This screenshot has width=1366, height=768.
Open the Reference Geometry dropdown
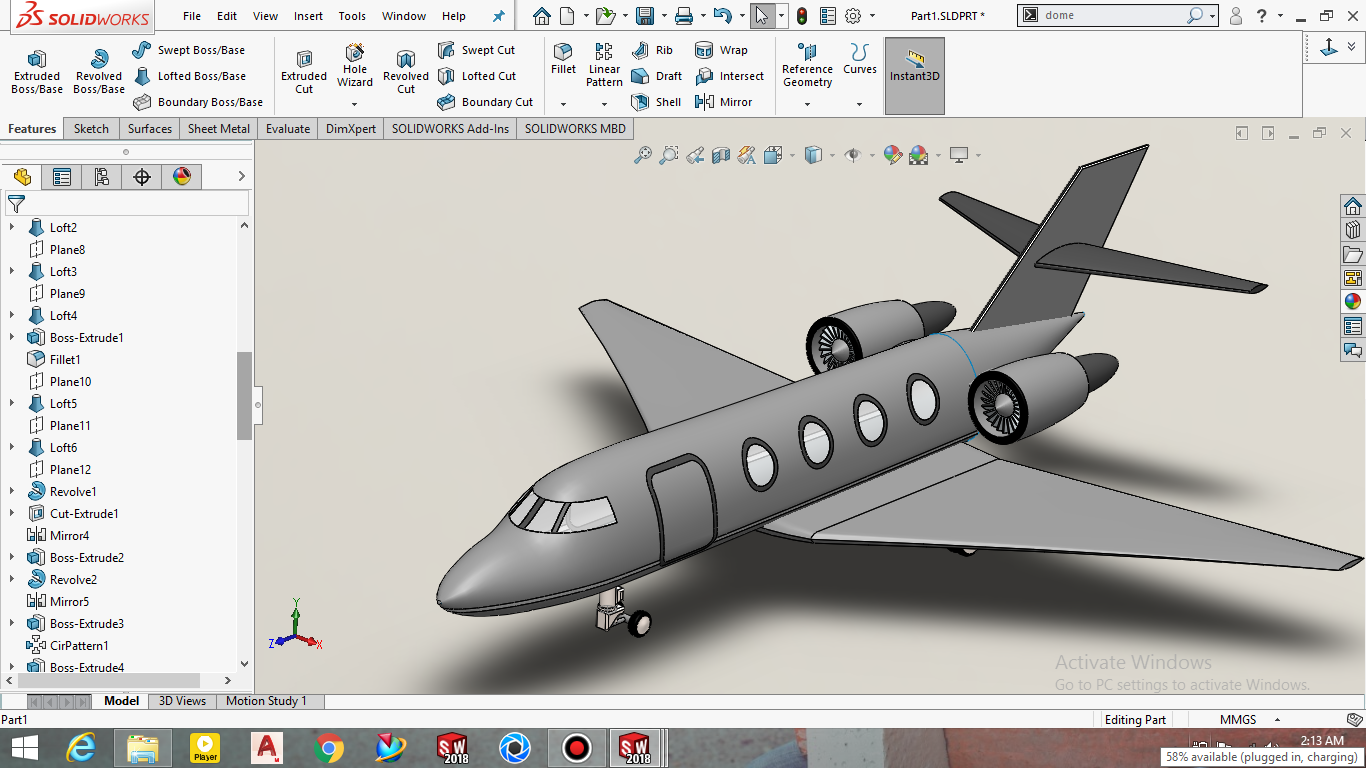(807, 104)
